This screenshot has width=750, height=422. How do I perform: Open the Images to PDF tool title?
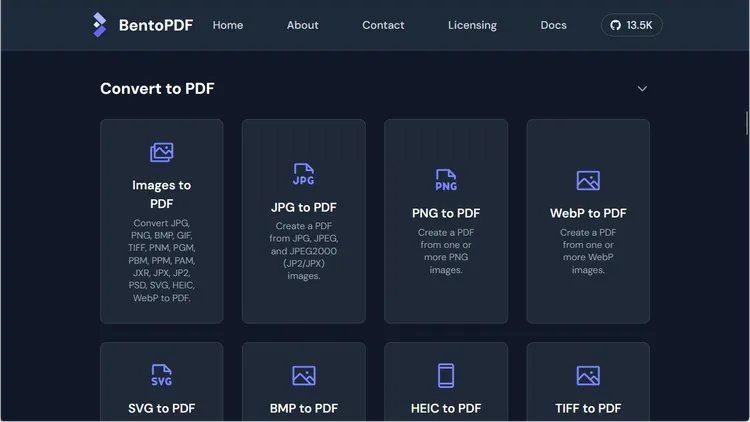point(162,194)
